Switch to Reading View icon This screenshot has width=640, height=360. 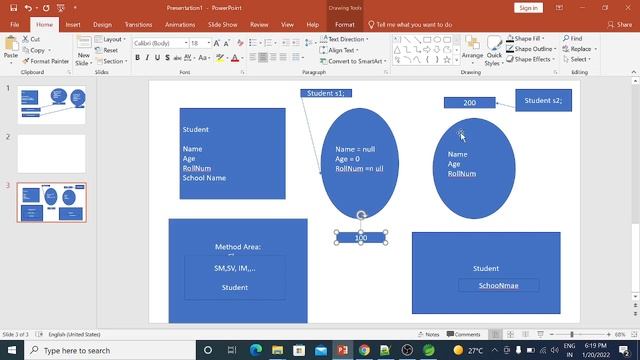click(525, 334)
